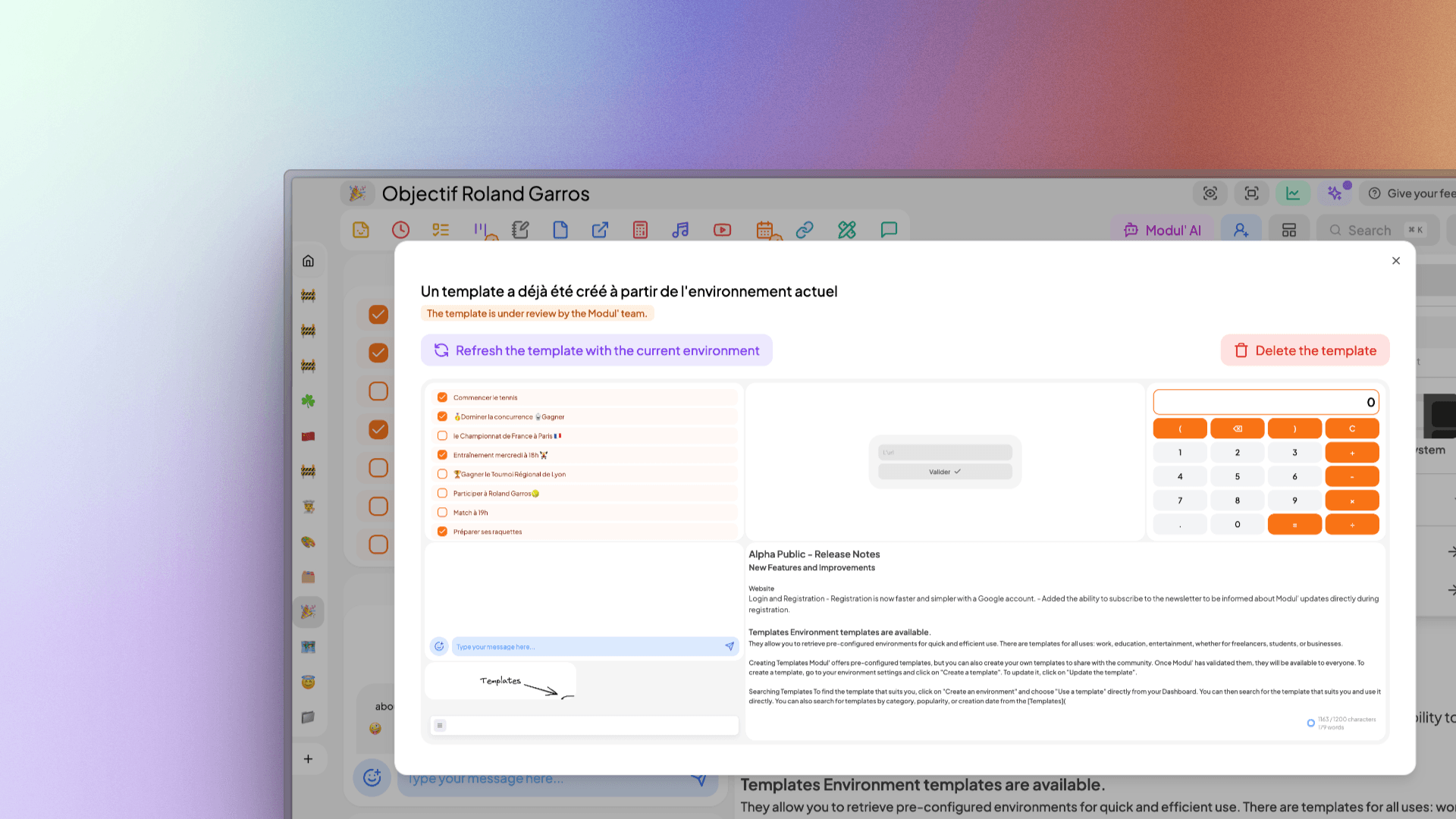Viewport: 1456px width, 819px height.
Task: Select the party popper environment in sidebar
Action: [308, 611]
